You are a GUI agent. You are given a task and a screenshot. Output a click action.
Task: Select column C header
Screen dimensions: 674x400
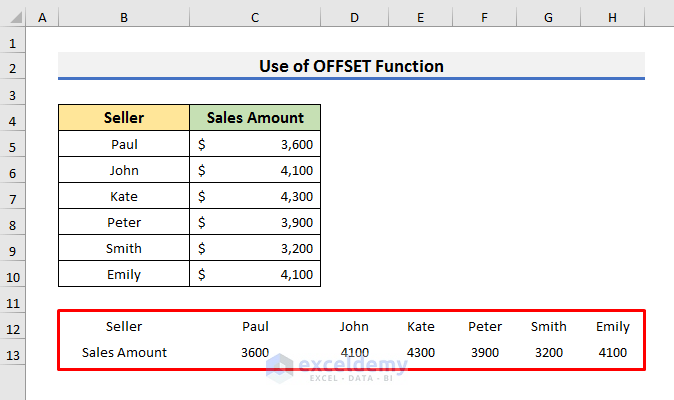click(x=255, y=19)
